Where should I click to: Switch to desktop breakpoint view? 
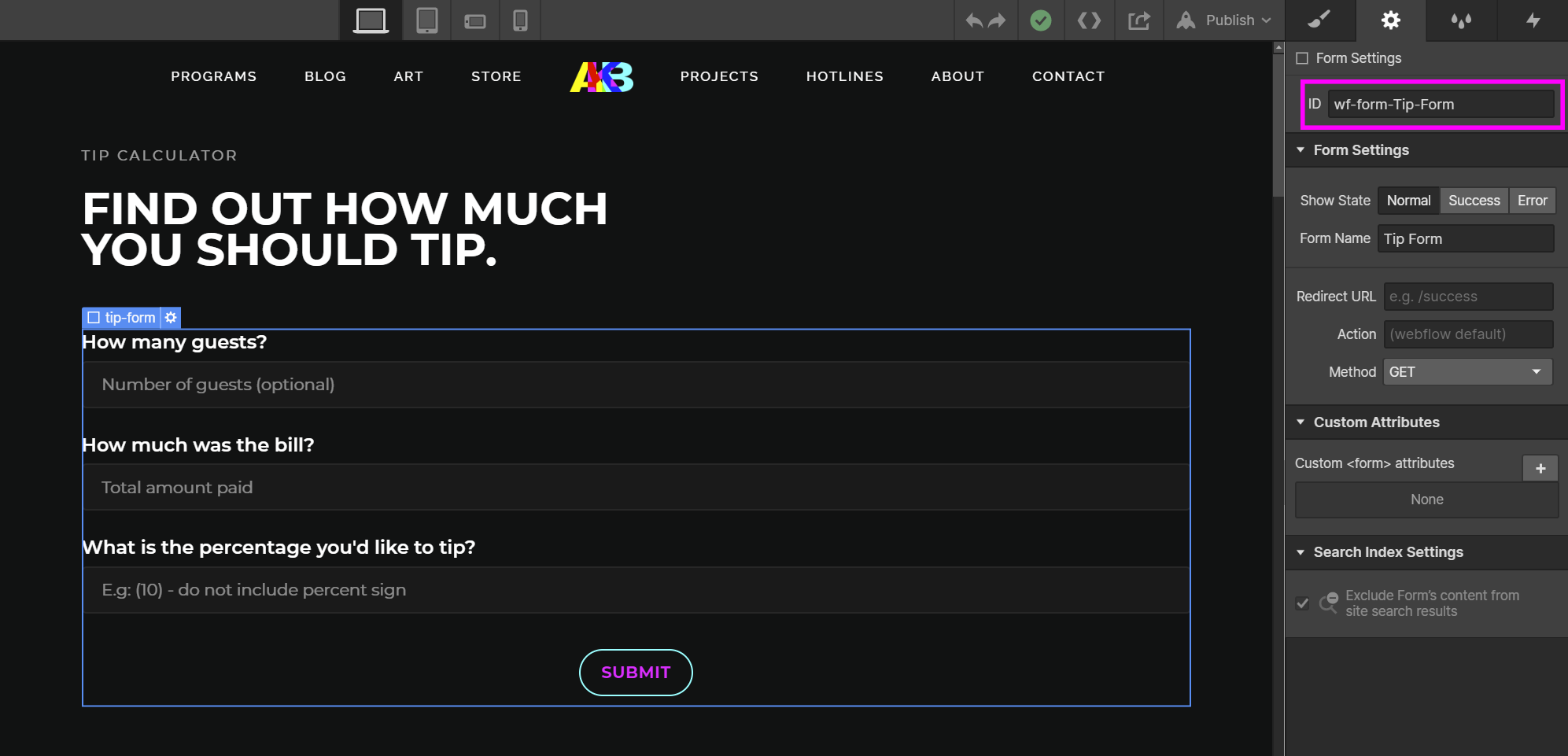click(x=371, y=20)
